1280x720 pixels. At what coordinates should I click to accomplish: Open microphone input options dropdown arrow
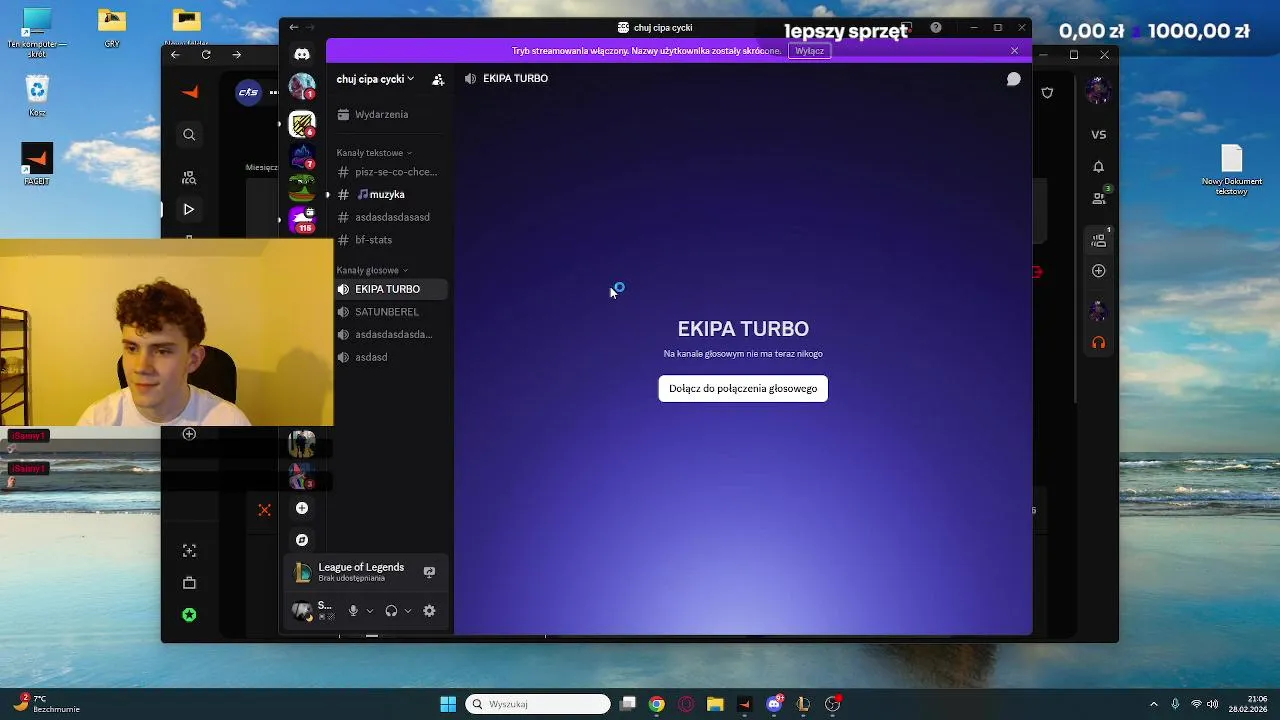(370, 611)
